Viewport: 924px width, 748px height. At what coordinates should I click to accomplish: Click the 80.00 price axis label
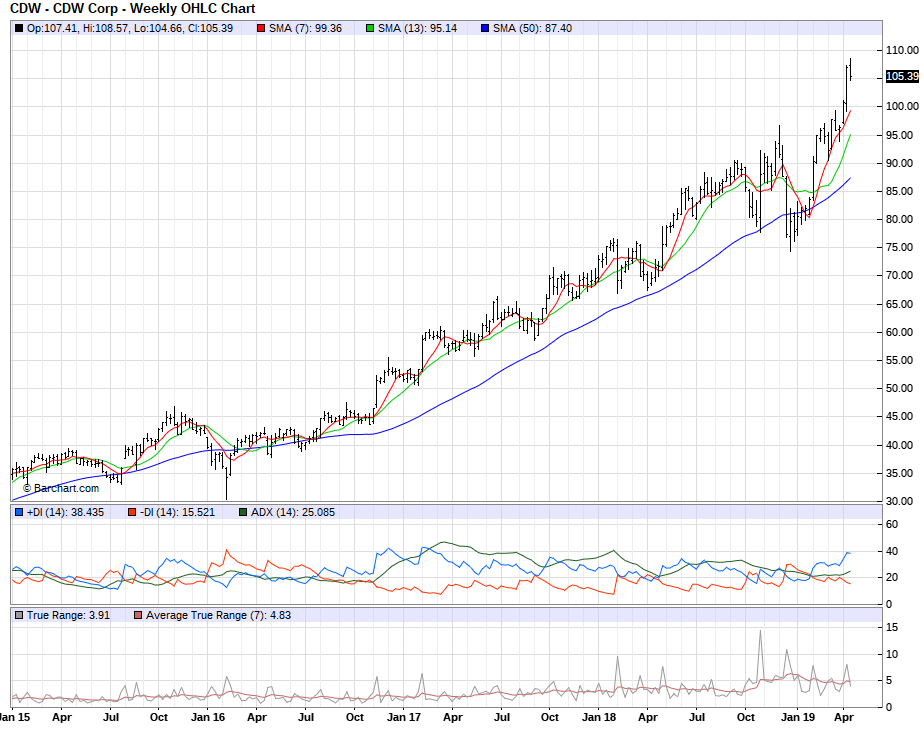[900, 219]
